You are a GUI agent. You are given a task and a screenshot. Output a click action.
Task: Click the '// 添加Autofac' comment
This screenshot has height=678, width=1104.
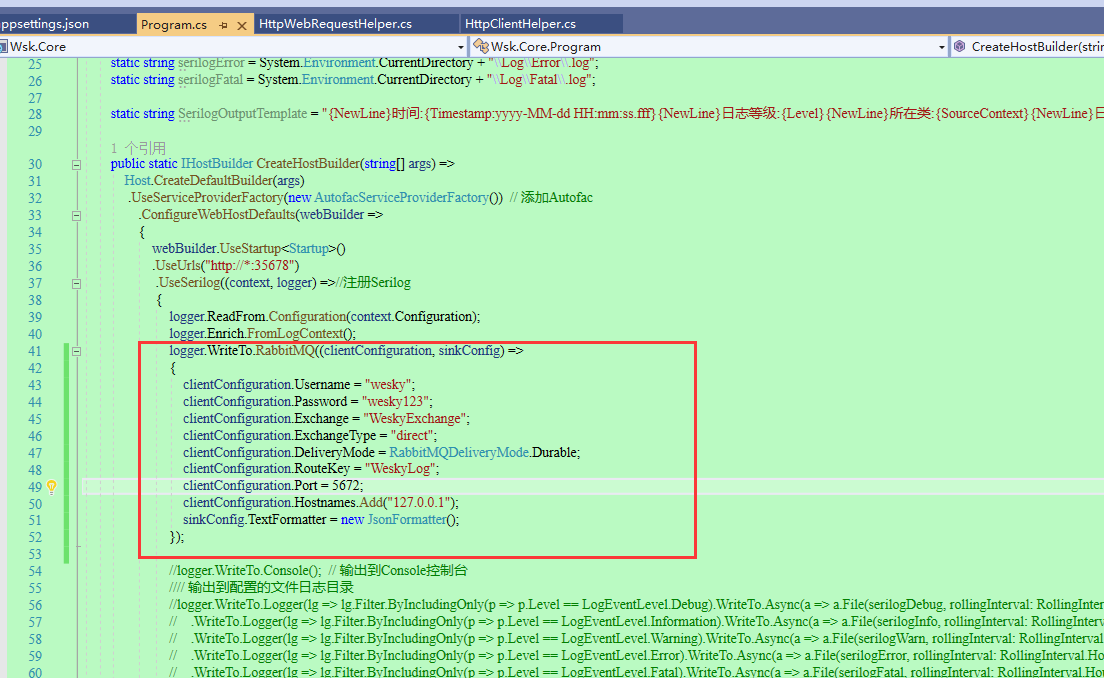pos(551,198)
